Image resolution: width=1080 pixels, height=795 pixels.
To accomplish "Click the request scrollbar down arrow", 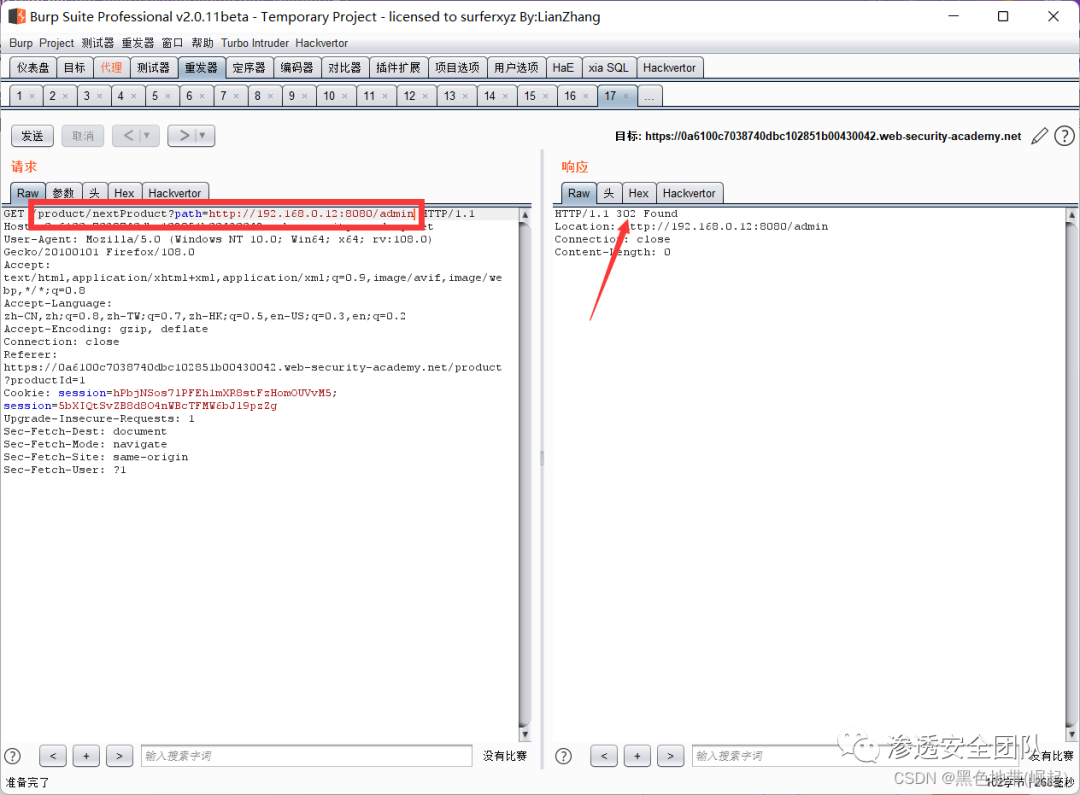I will [x=524, y=735].
